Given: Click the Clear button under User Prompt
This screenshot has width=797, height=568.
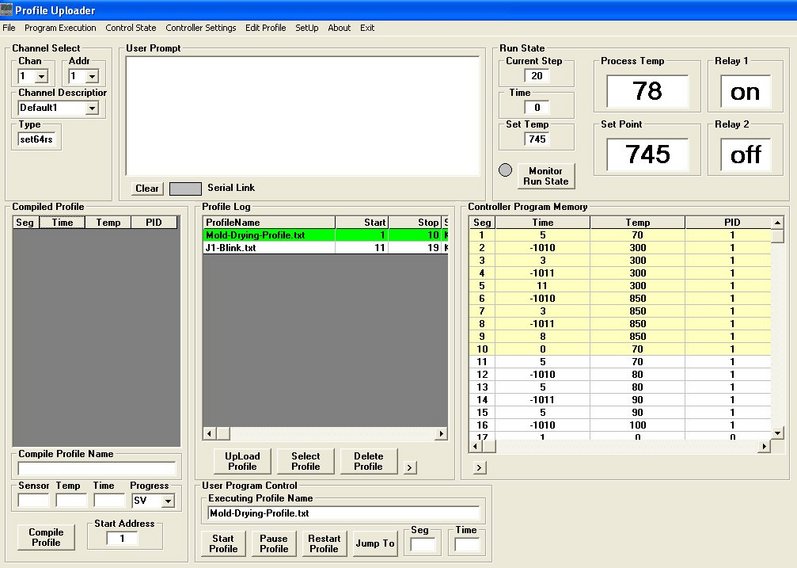Looking at the screenshot, I should 147,188.
